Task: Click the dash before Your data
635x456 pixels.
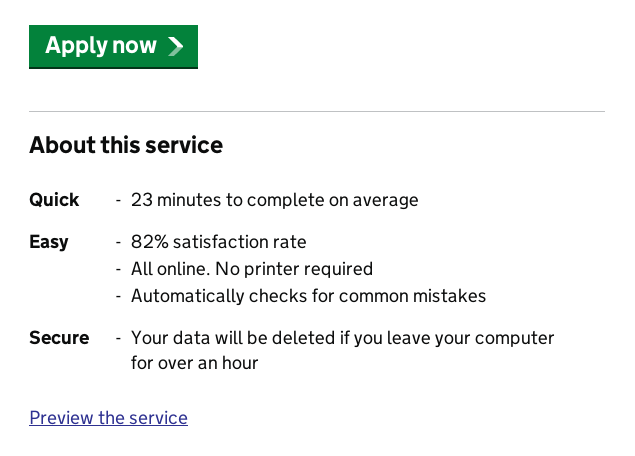Action: tap(118, 339)
